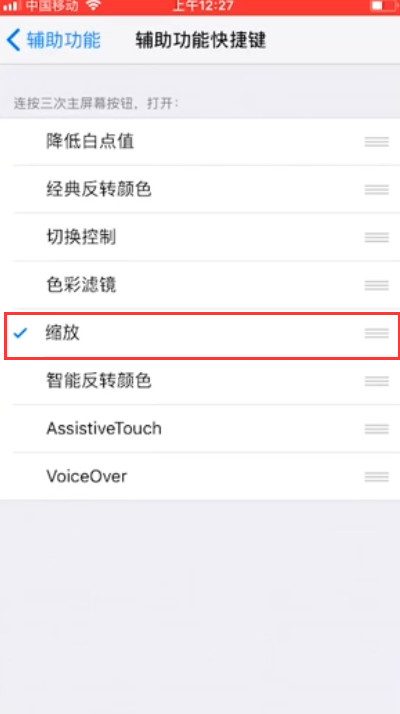Viewport: 400px width, 714px height.
Task: Tap the reorder handle for 经典反转颜色
Action: pos(376,189)
